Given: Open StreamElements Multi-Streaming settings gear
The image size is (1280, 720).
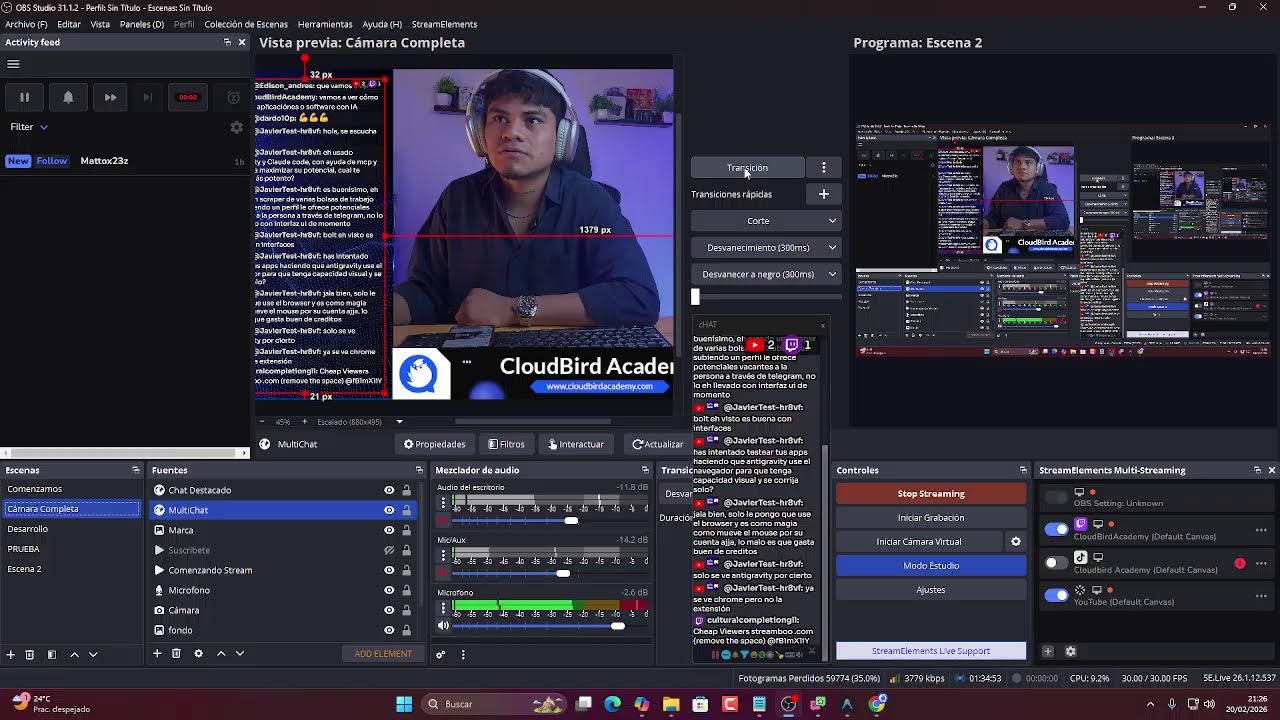Looking at the screenshot, I should pos(1070,652).
